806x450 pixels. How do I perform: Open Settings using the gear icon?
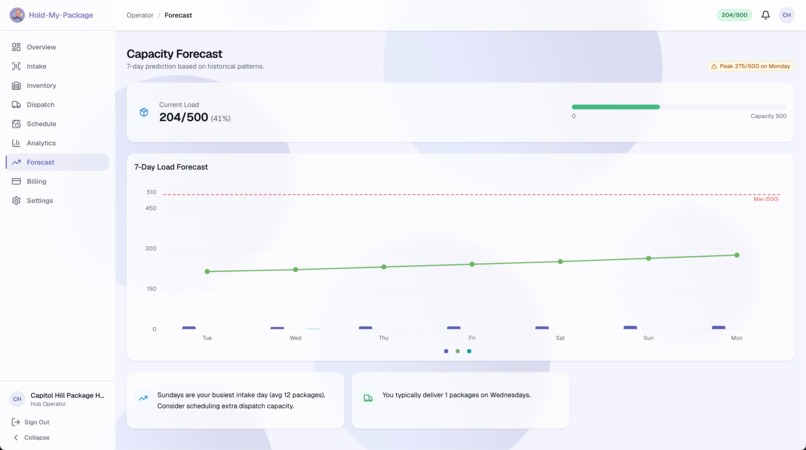[x=16, y=201]
